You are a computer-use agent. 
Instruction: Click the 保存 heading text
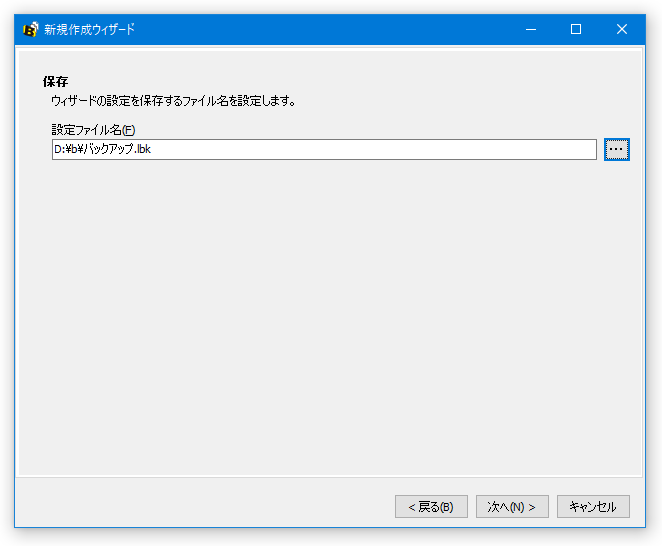click(x=55, y=81)
